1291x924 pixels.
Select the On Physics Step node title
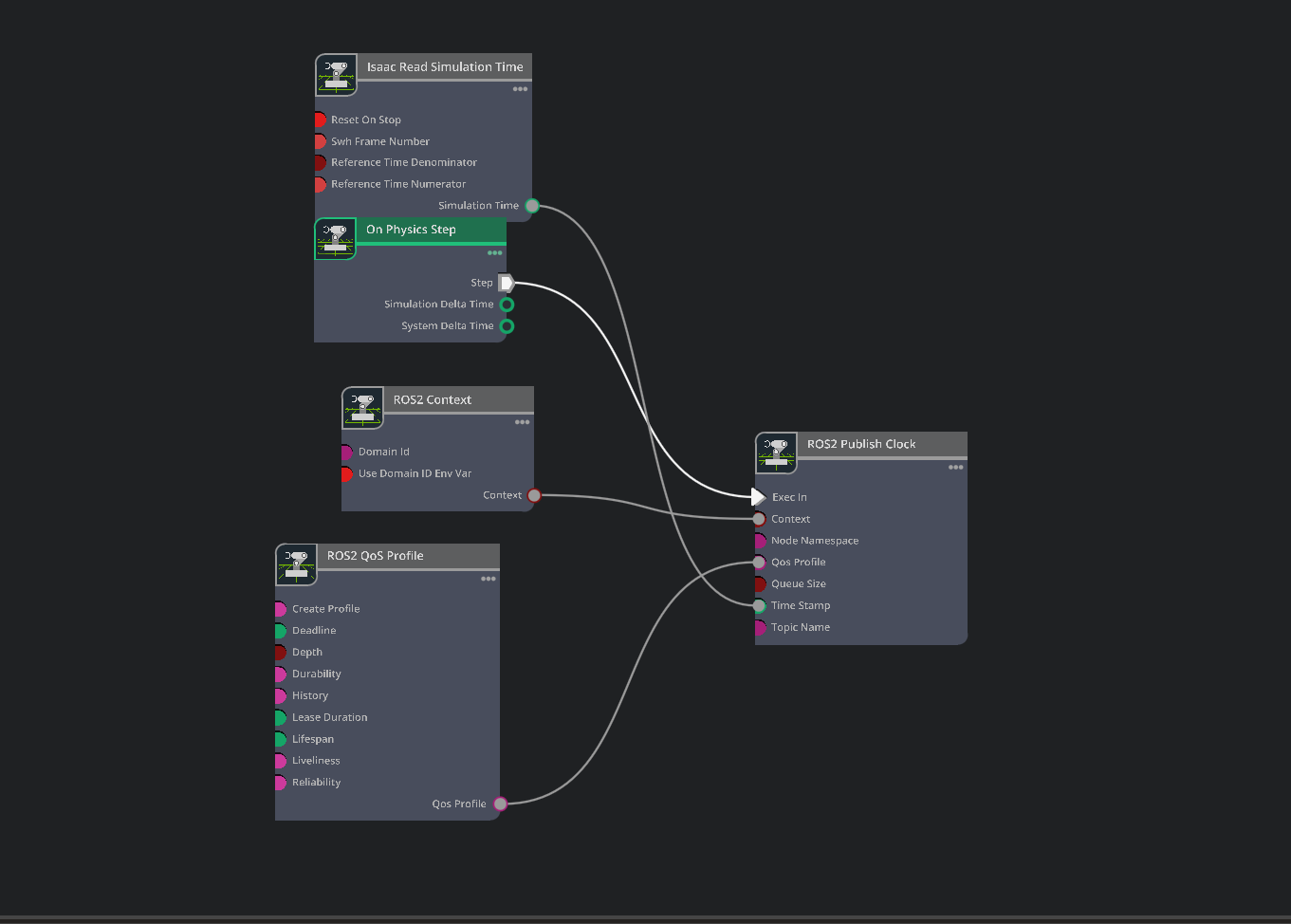(x=411, y=230)
